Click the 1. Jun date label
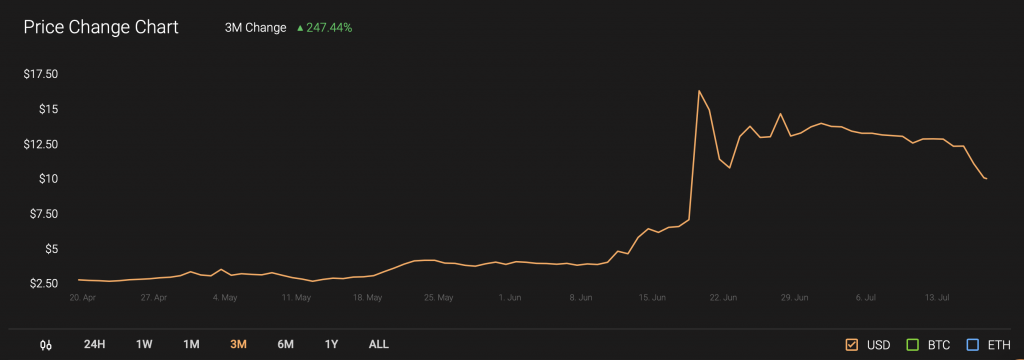The image size is (1024, 360). tap(509, 298)
